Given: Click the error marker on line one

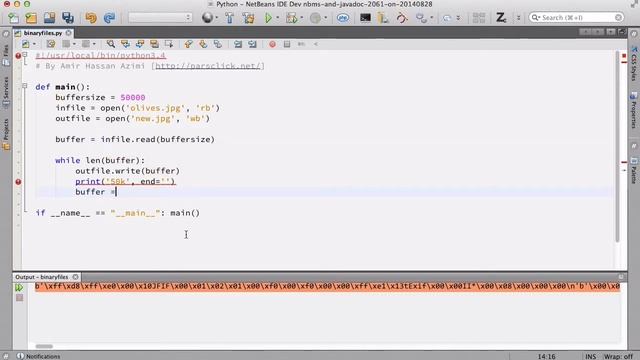Looking at the screenshot, I should point(18,56).
